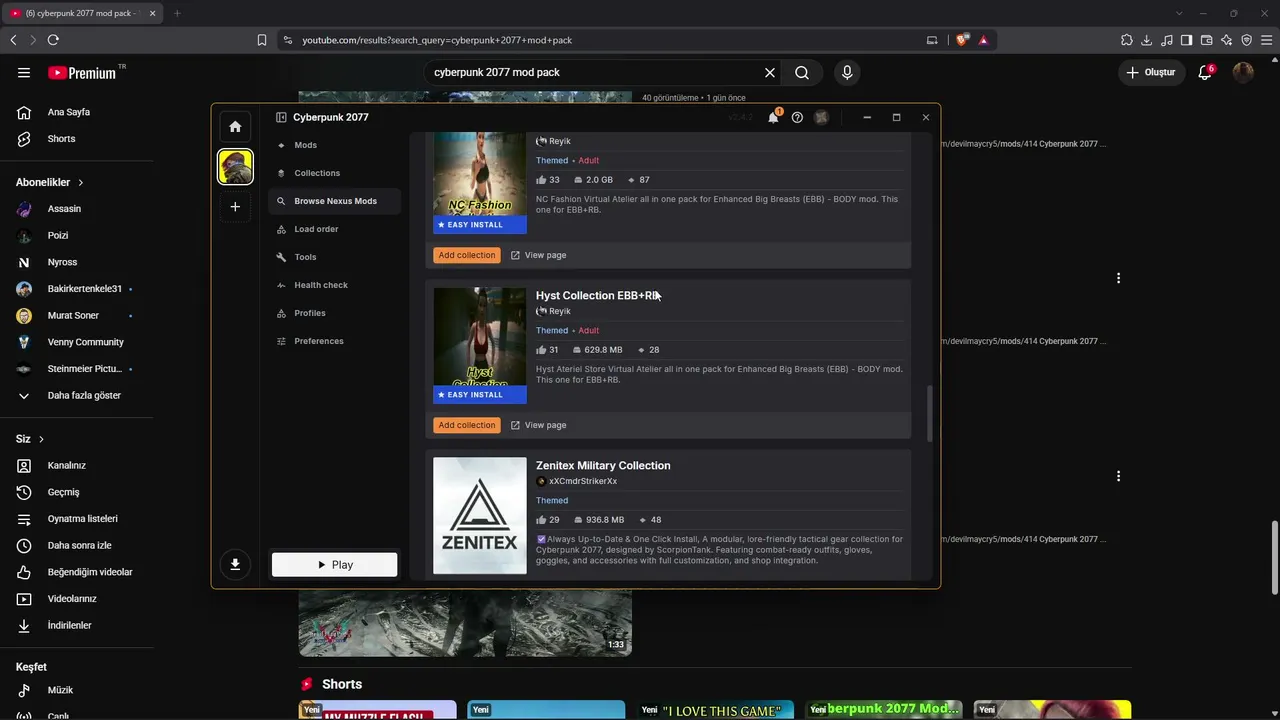Focus the YouTube search box

pyautogui.click(x=595, y=72)
